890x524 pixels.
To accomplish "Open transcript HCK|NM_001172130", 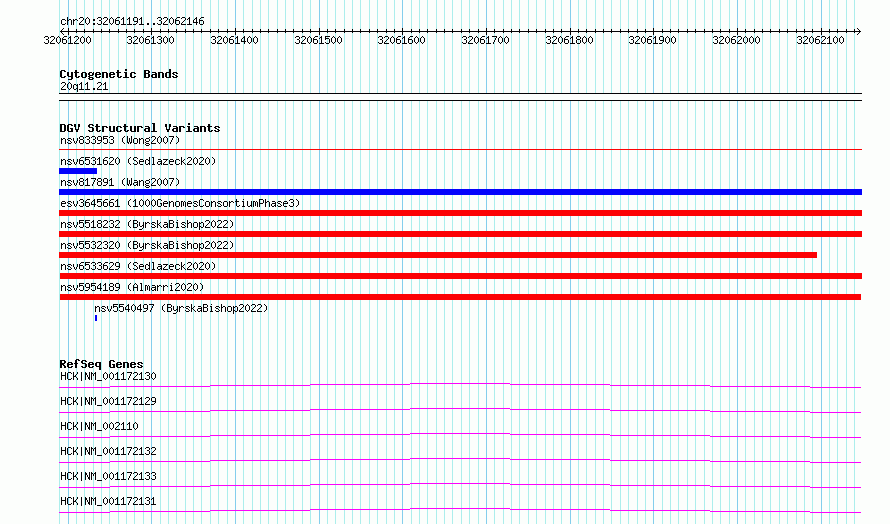I will [108, 376].
